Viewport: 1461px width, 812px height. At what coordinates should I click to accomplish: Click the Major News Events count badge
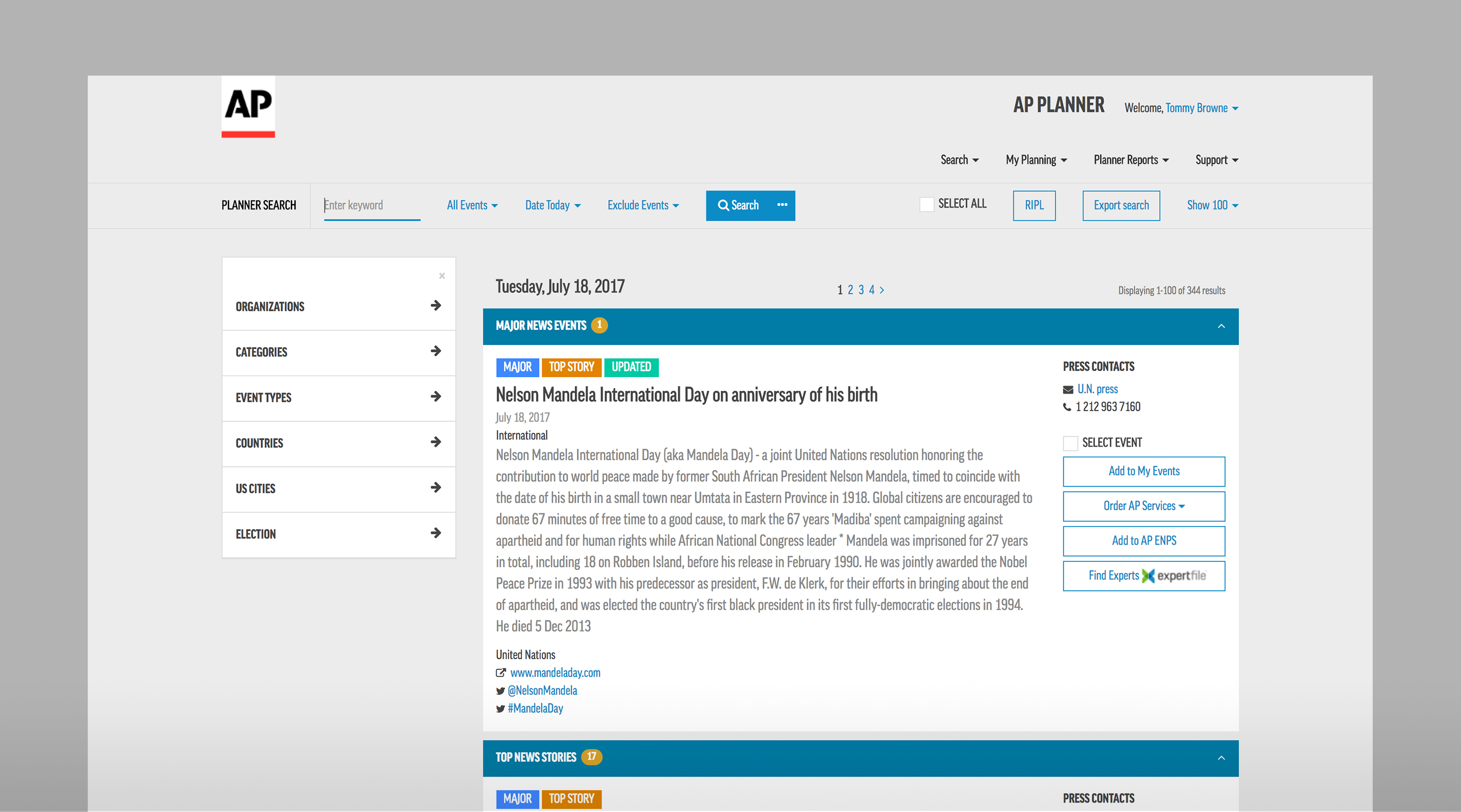point(599,326)
